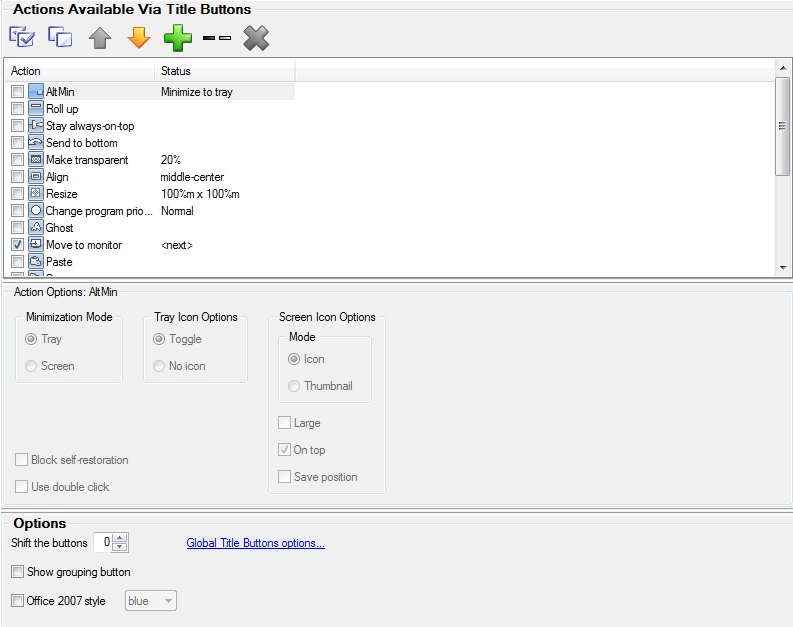Image resolution: width=793 pixels, height=627 pixels.
Task: Click the check all actions toolbar icon
Action: 22,37
